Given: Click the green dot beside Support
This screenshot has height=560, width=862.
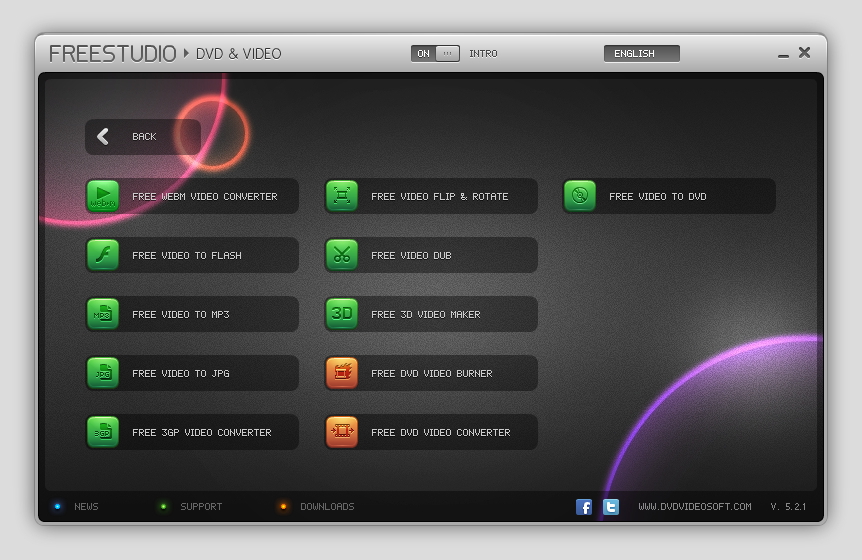Looking at the screenshot, I should point(163,507).
